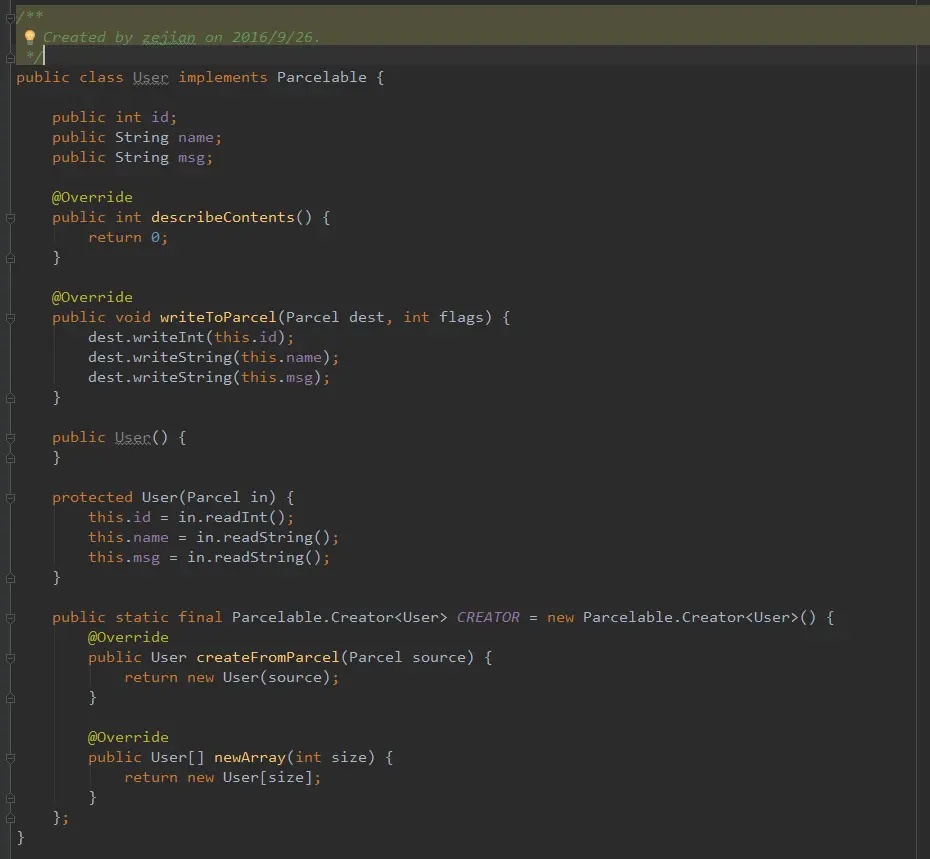Click the 'this.name = in.readString();' line

[214, 538]
